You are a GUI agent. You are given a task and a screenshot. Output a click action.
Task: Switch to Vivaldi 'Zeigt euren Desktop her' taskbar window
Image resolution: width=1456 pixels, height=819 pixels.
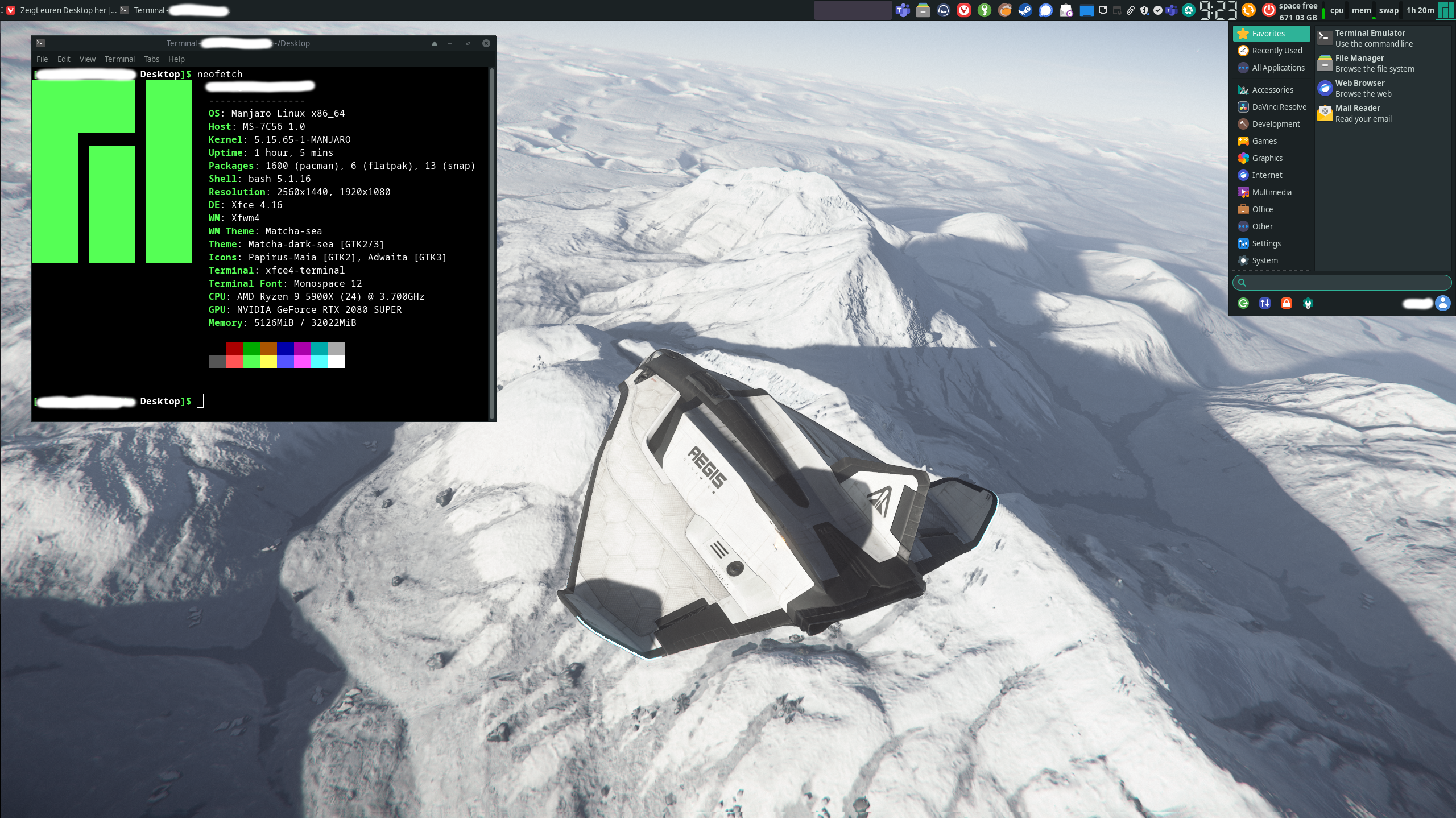(x=61, y=10)
